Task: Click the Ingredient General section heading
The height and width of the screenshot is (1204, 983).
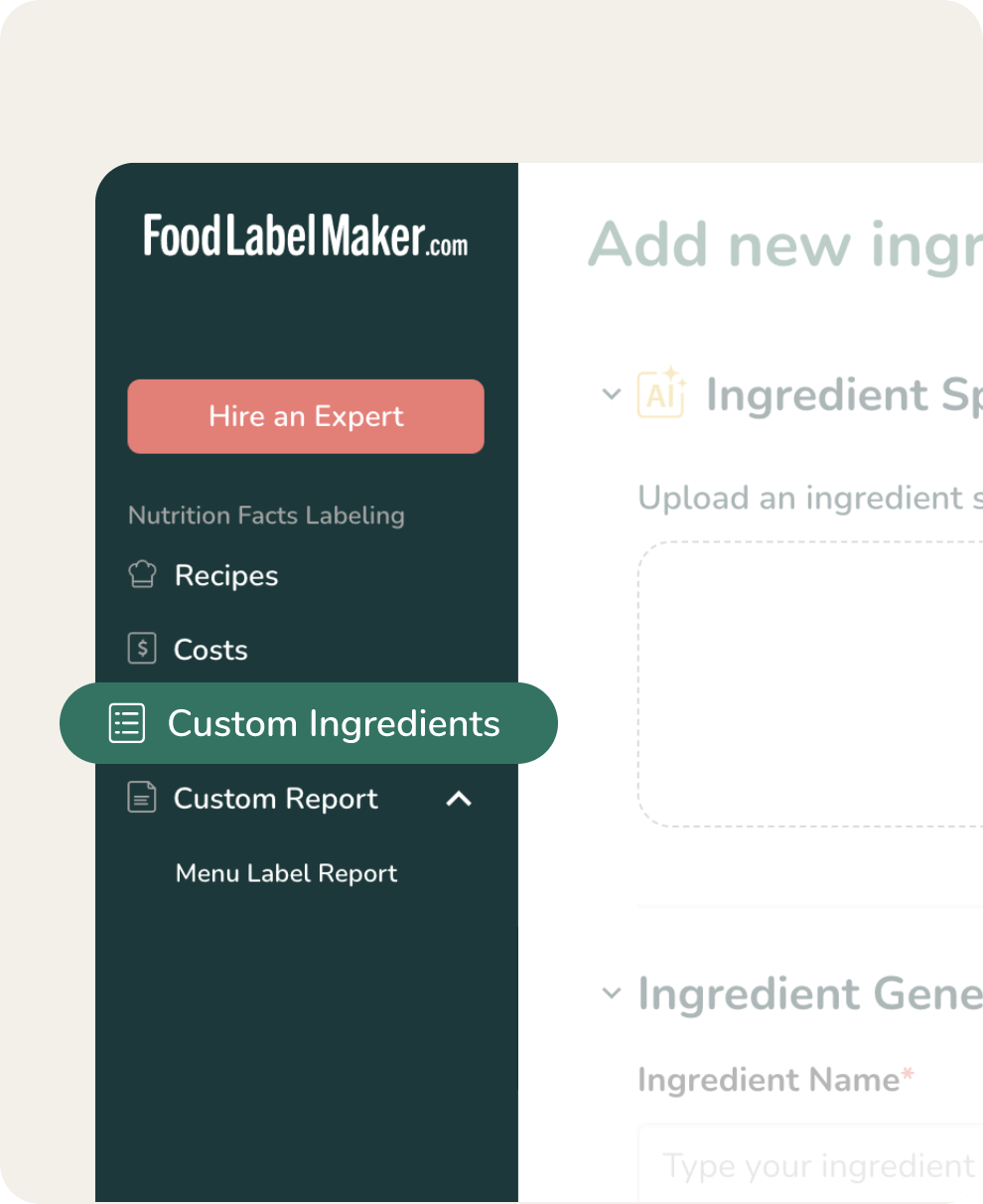Action: click(x=809, y=993)
